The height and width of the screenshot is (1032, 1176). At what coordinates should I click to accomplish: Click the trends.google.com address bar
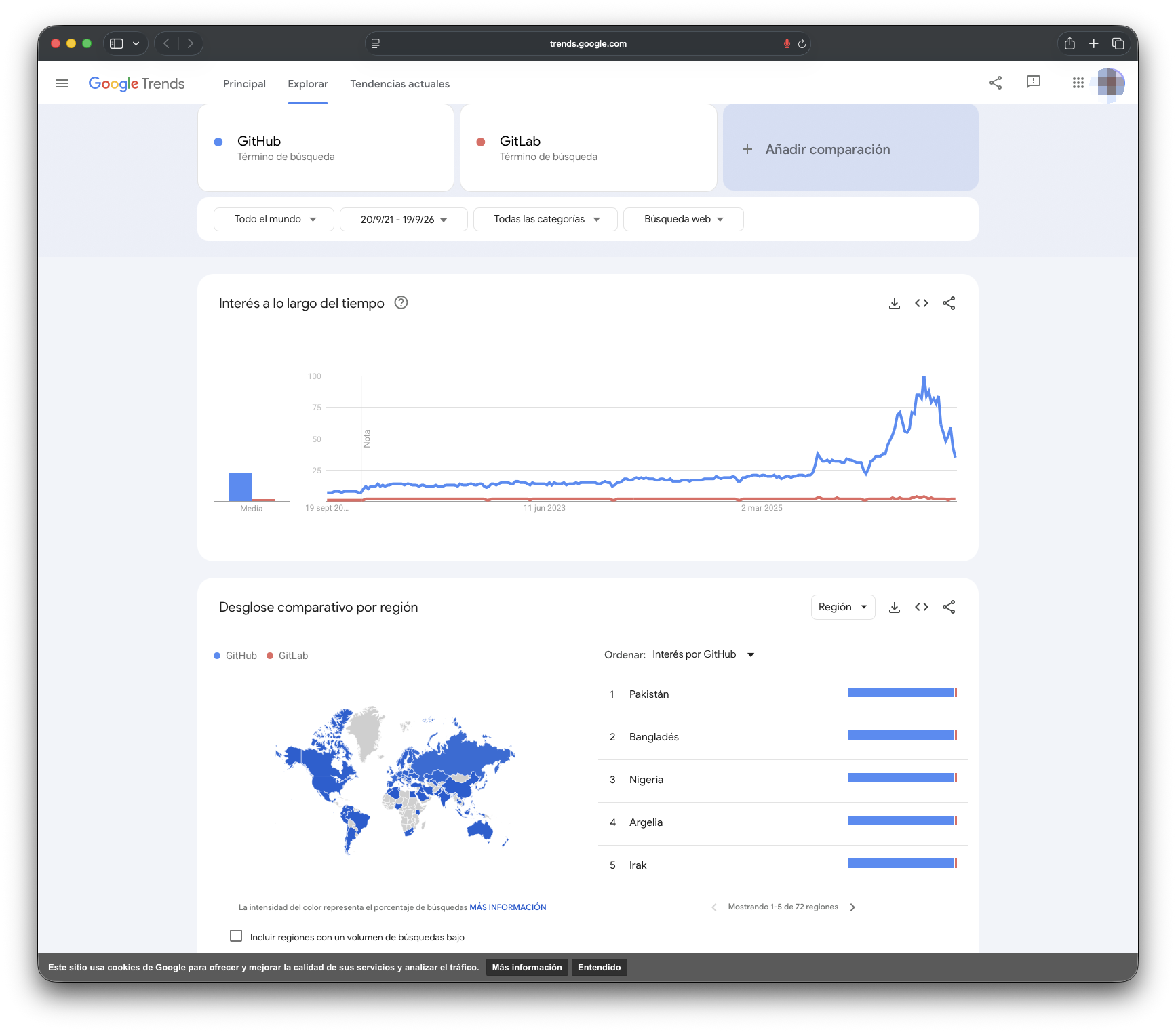click(588, 43)
